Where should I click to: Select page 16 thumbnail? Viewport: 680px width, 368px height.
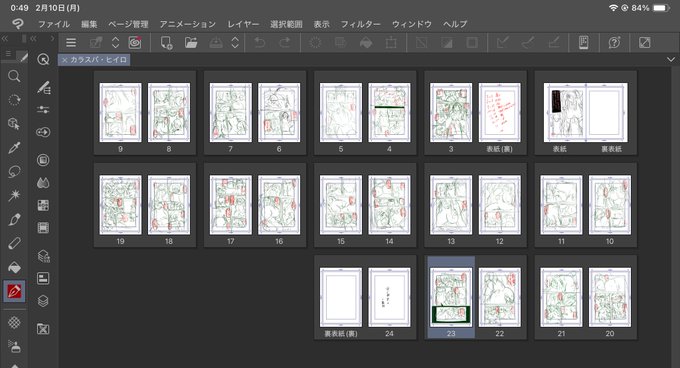pyautogui.click(x=279, y=205)
